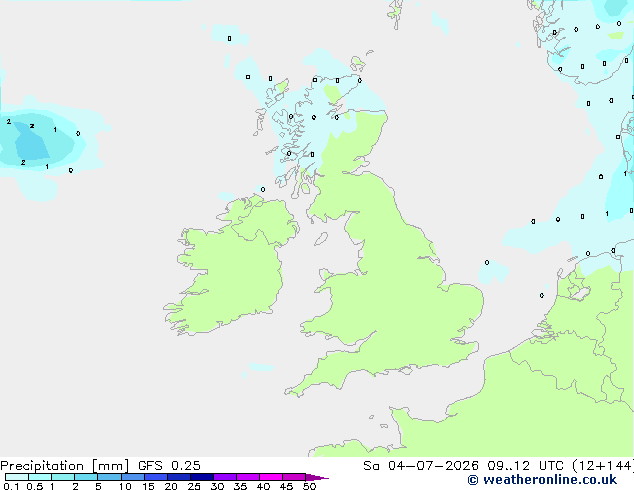Click the legend value label 20
The height and width of the screenshot is (490, 634).
[x=171, y=486]
